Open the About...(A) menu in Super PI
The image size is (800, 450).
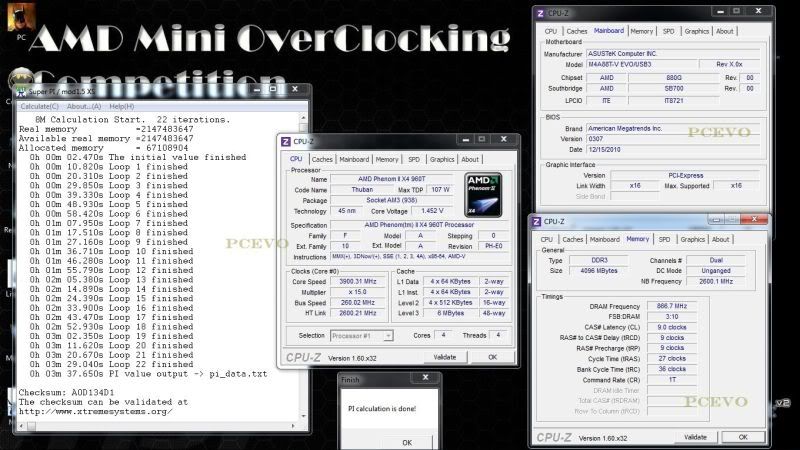click(84, 106)
